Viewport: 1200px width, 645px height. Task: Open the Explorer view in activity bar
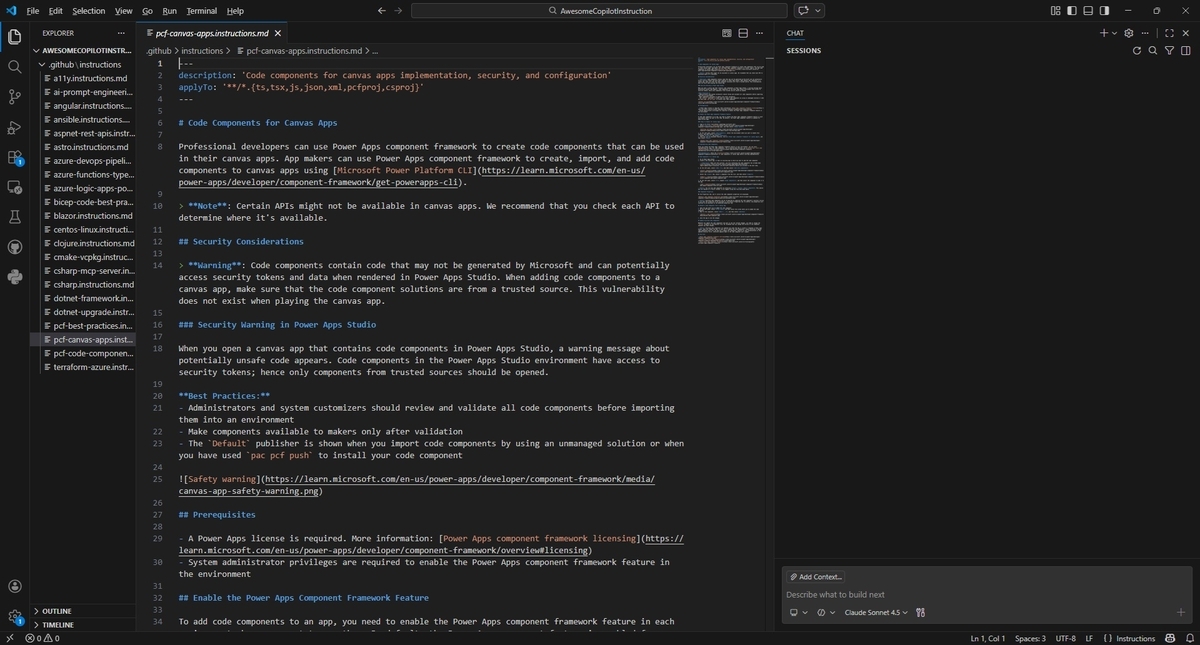pyautogui.click(x=14, y=37)
